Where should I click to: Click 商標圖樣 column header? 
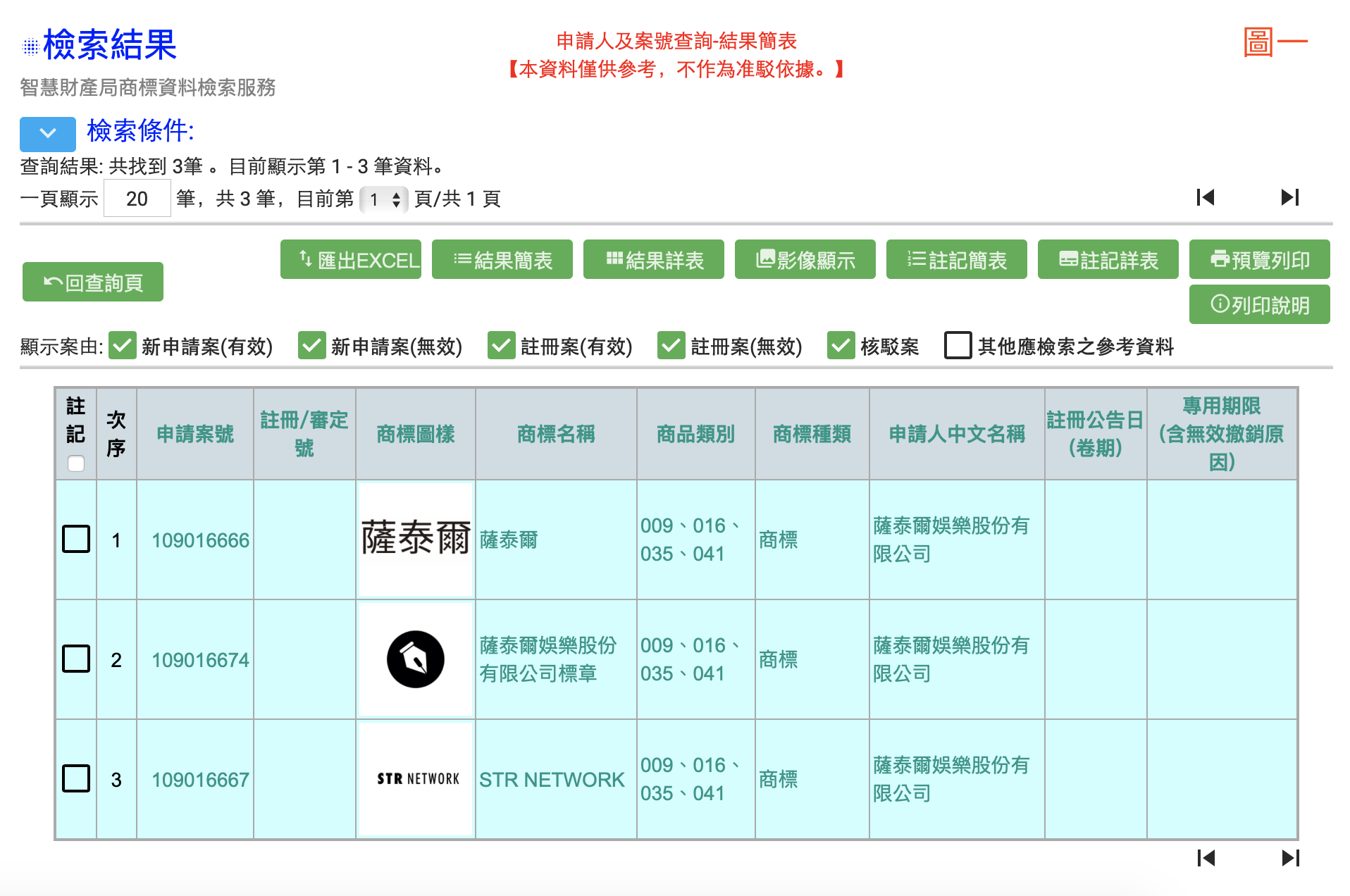[416, 434]
